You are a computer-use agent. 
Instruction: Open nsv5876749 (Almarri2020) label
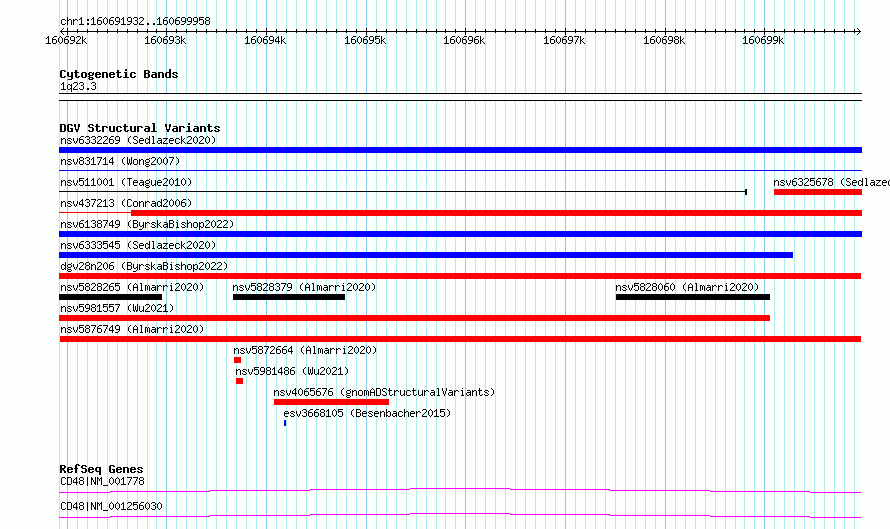click(x=132, y=329)
